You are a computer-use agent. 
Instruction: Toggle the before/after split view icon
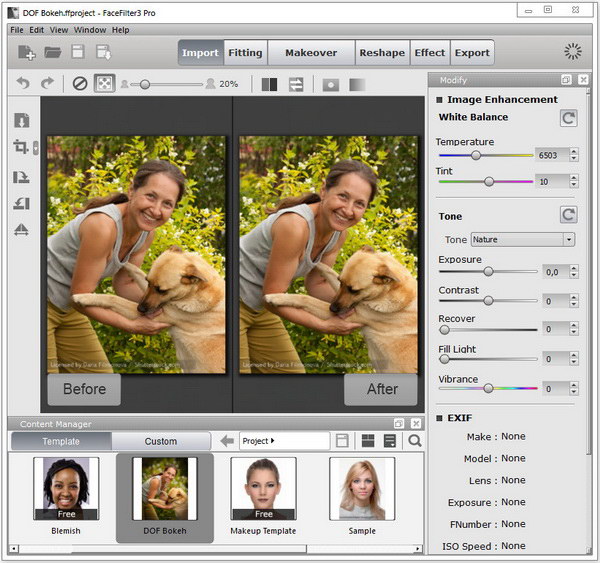[x=269, y=84]
